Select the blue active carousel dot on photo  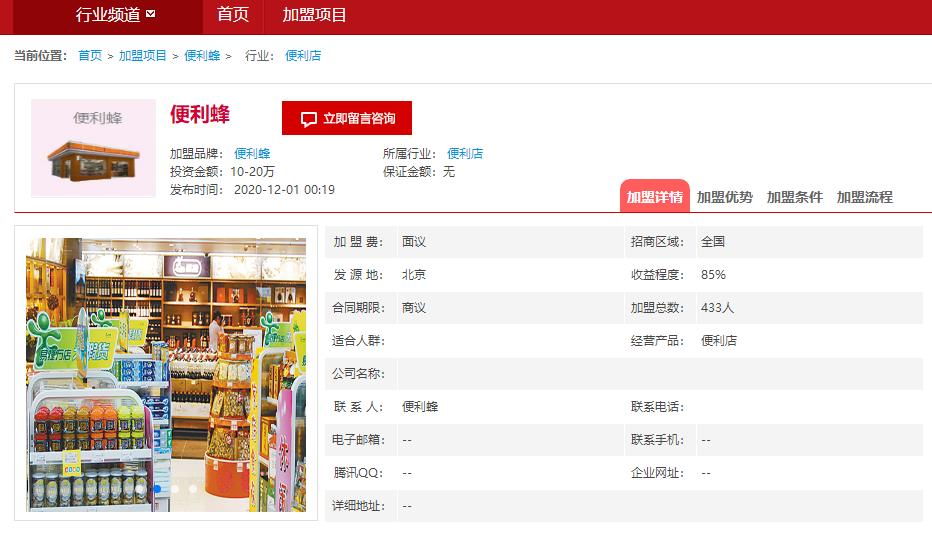coord(157,488)
